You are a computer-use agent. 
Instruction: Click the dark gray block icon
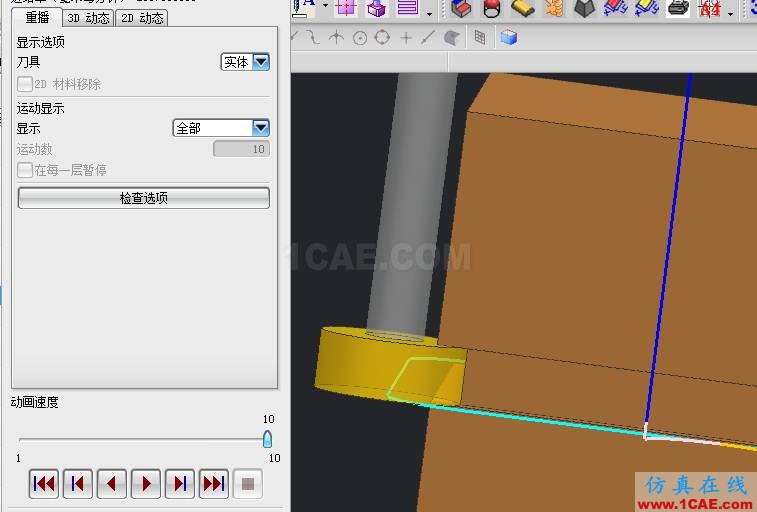584,8
